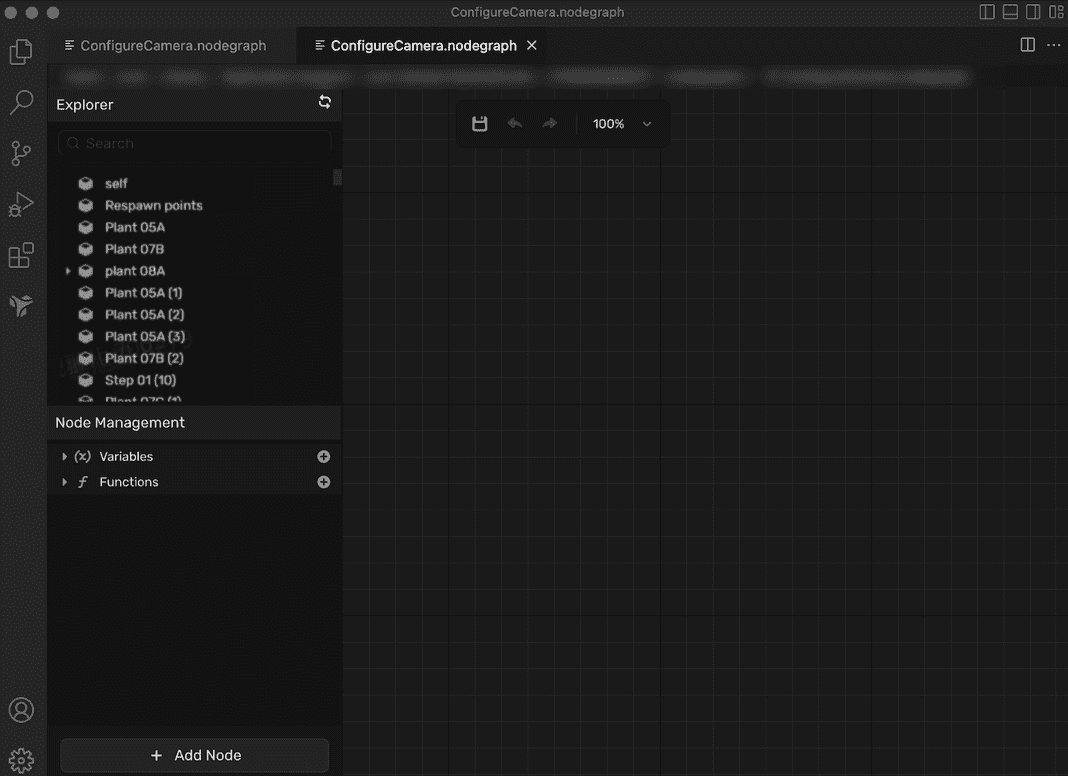Expand the Variables section
Image resolution: width=1068 pixels, height=776 pixels.
[x=65, y=456]
